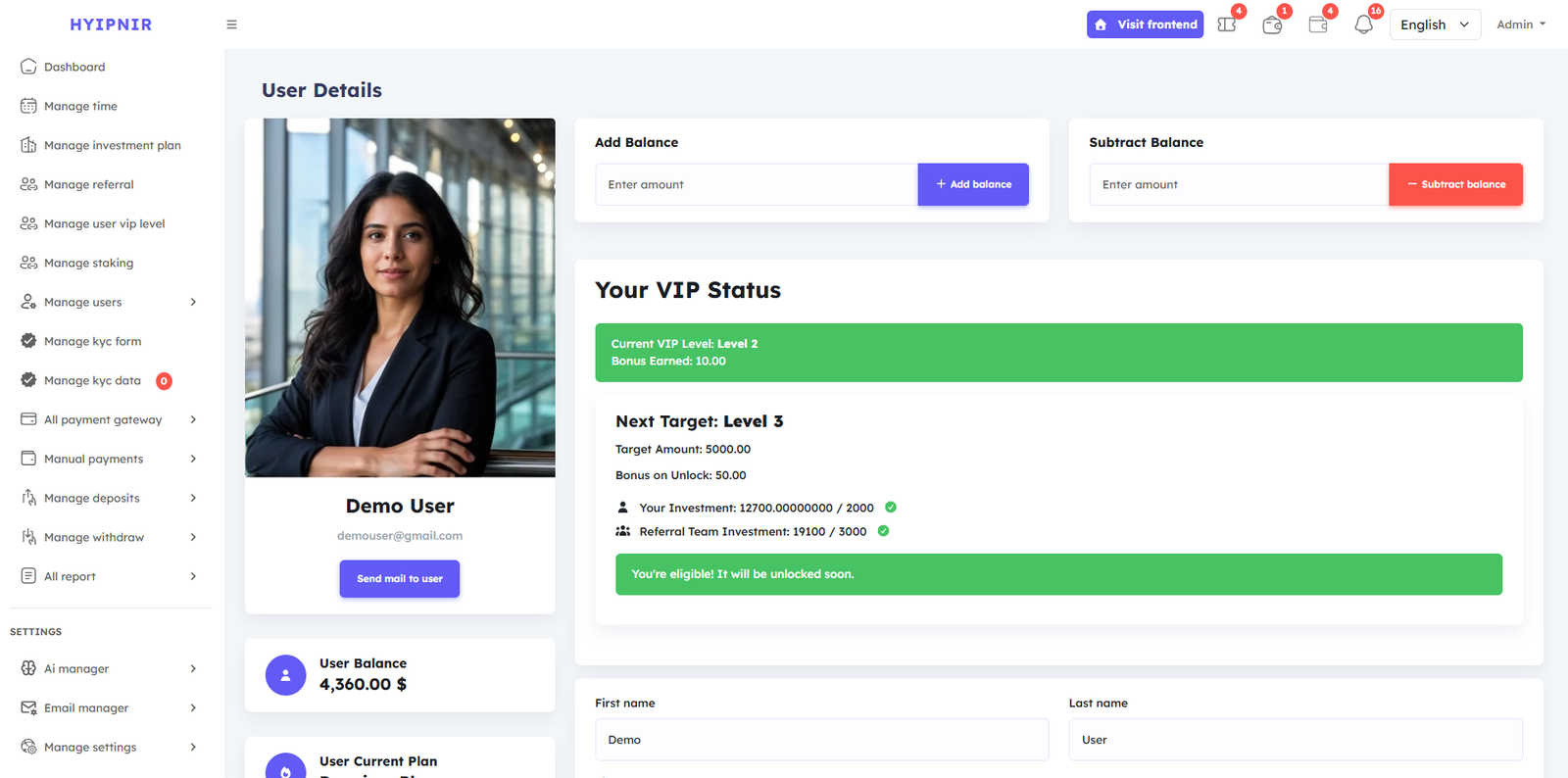This screenshot has height=778, width=1568.
Task: Open Manage user vip level
Action: click(105, 223)
